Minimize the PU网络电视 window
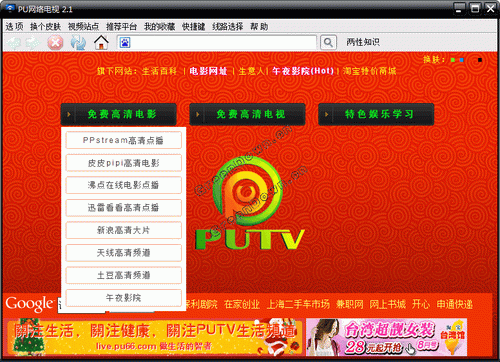 click(x=460, y=9)
